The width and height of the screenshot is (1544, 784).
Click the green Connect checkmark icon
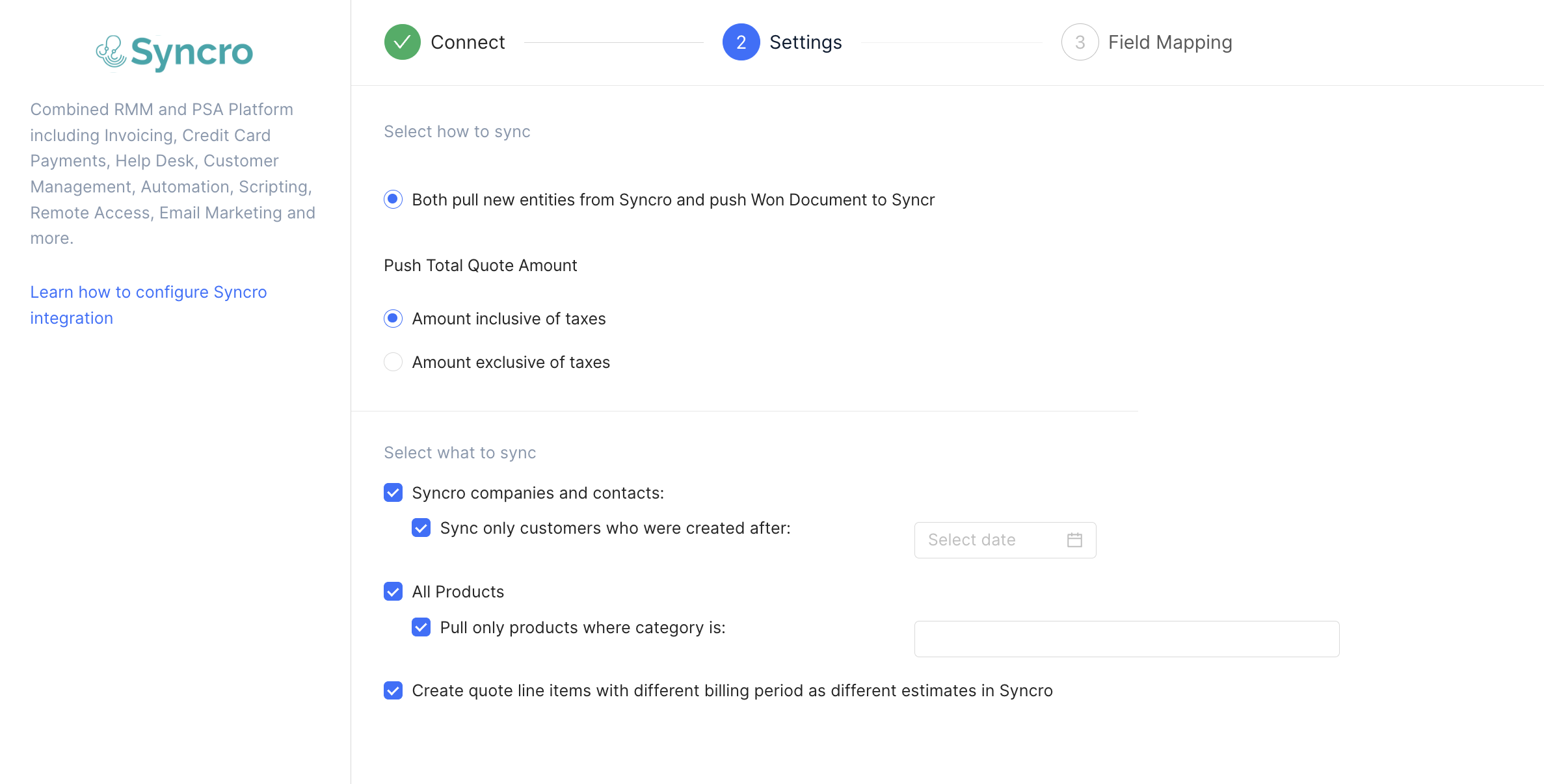[402, 42]
